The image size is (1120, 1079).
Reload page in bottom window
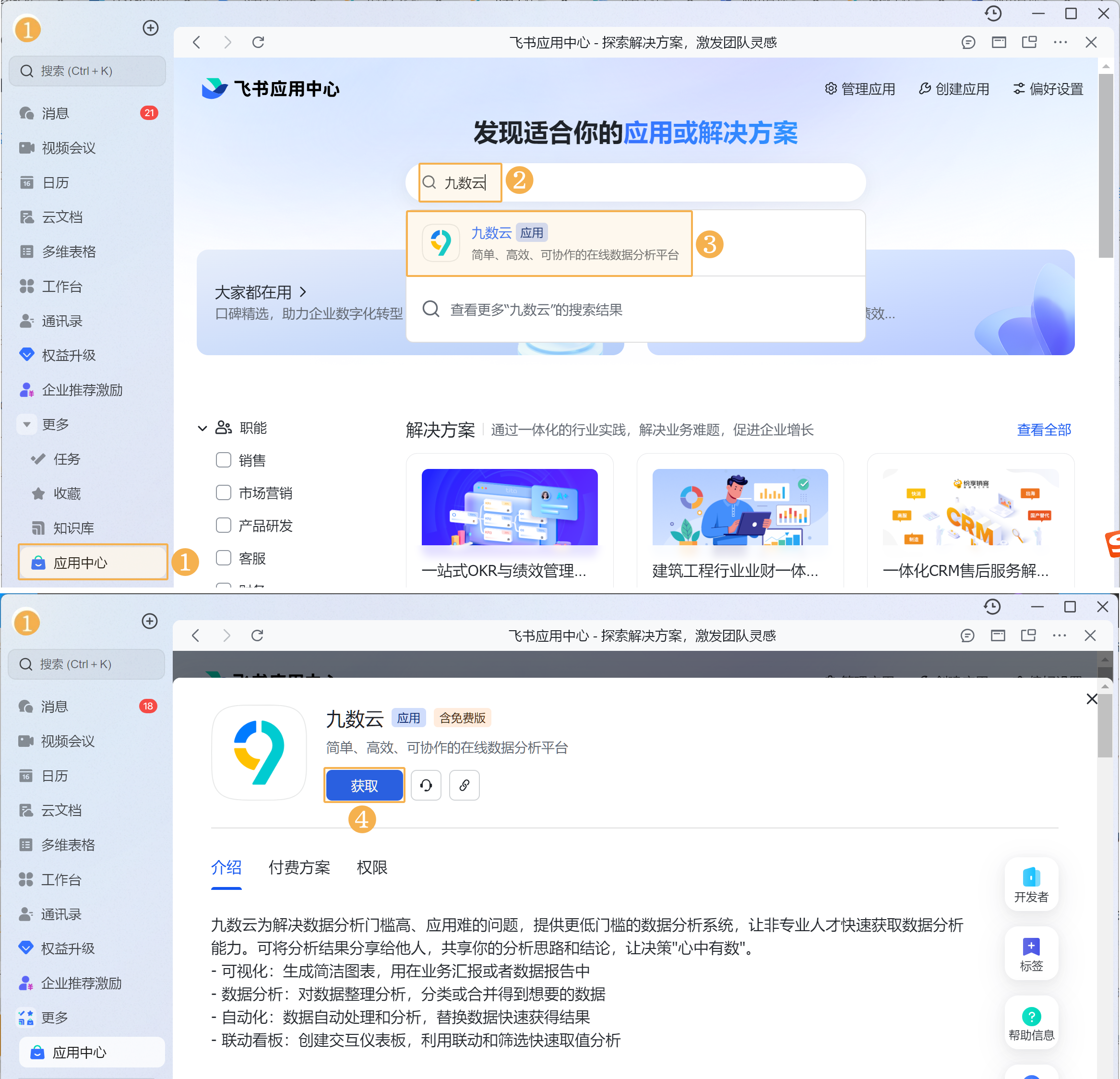pyautogui.click(x=257, y=635)
